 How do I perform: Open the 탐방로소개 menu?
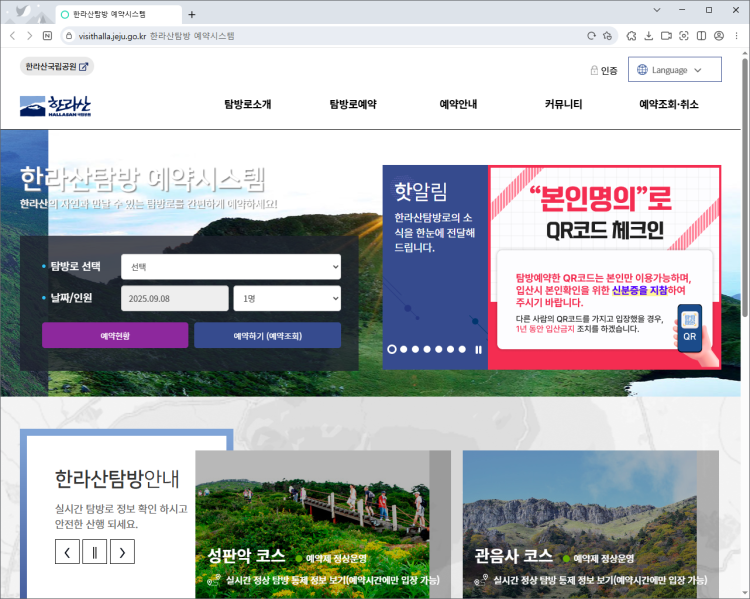[248, 104]
